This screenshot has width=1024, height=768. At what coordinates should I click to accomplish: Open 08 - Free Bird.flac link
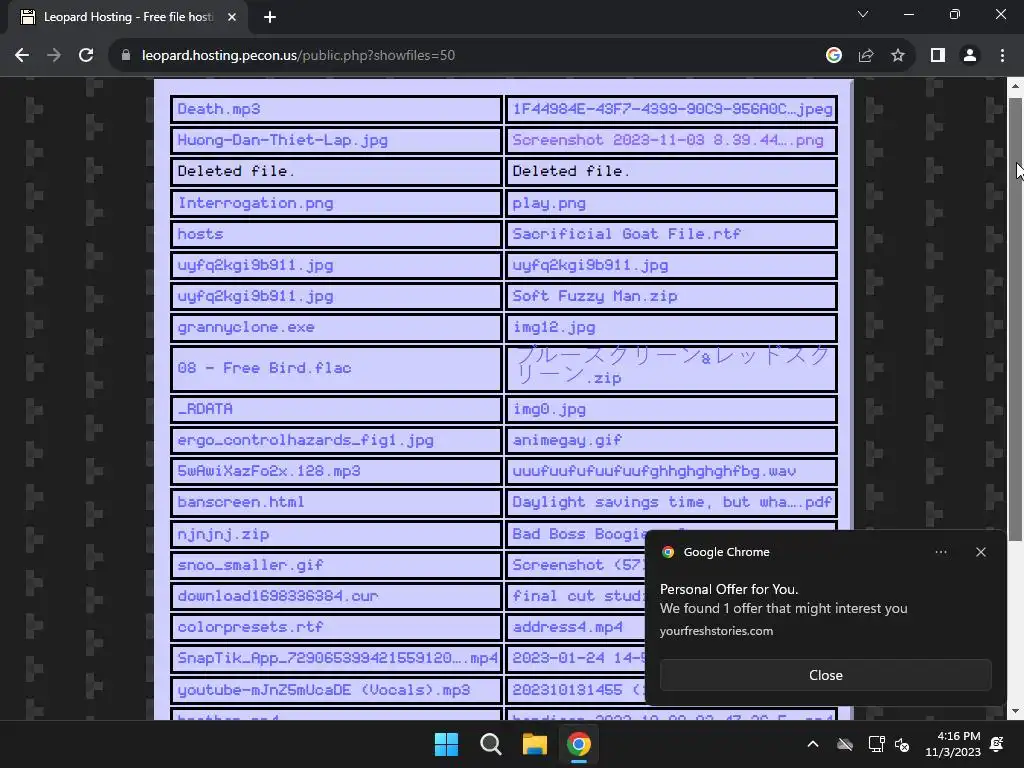tap(264, 368)
